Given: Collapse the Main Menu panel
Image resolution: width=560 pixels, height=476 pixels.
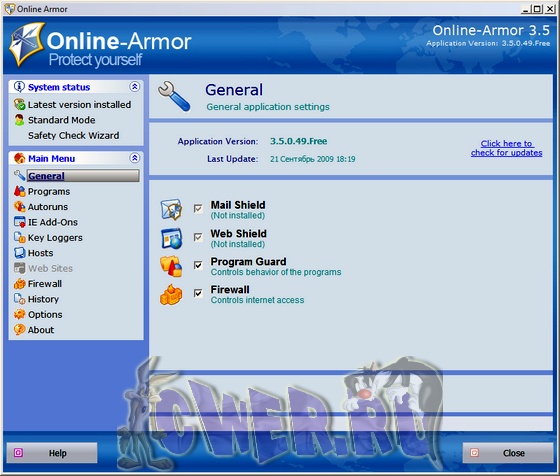Looking at the screenshot, I should click(x=135, y=158).
